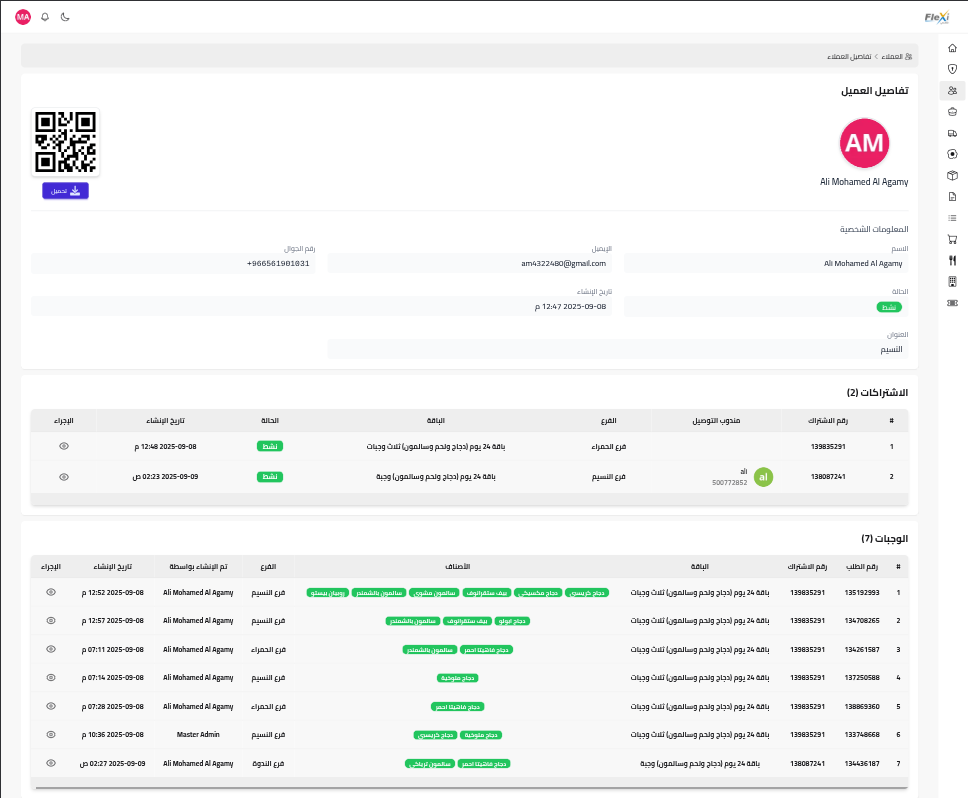The image size is (968, 798).
Task: Click the blue تحميل download button
Action: click(65, 190)
